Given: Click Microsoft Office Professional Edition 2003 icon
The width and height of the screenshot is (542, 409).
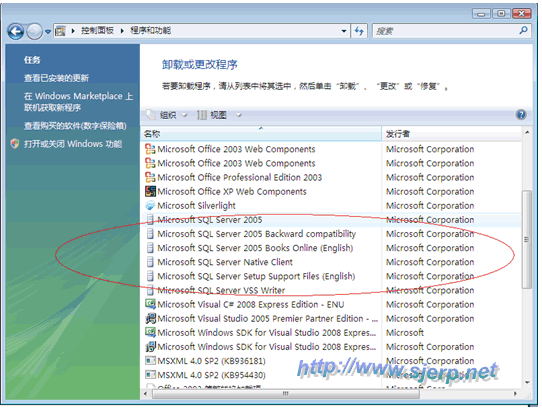Looking at the screenshot, I should click(150, 177).
